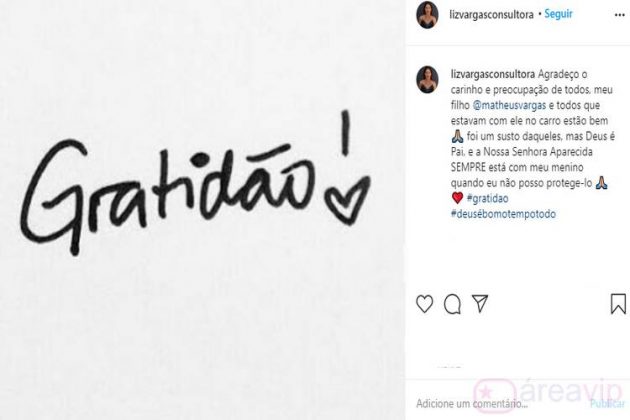This screenshot has width=630, height=420.
Task: Open lizvargasconsultora profile picture in header
Action: pyautogui.click(x=427, y=15)
